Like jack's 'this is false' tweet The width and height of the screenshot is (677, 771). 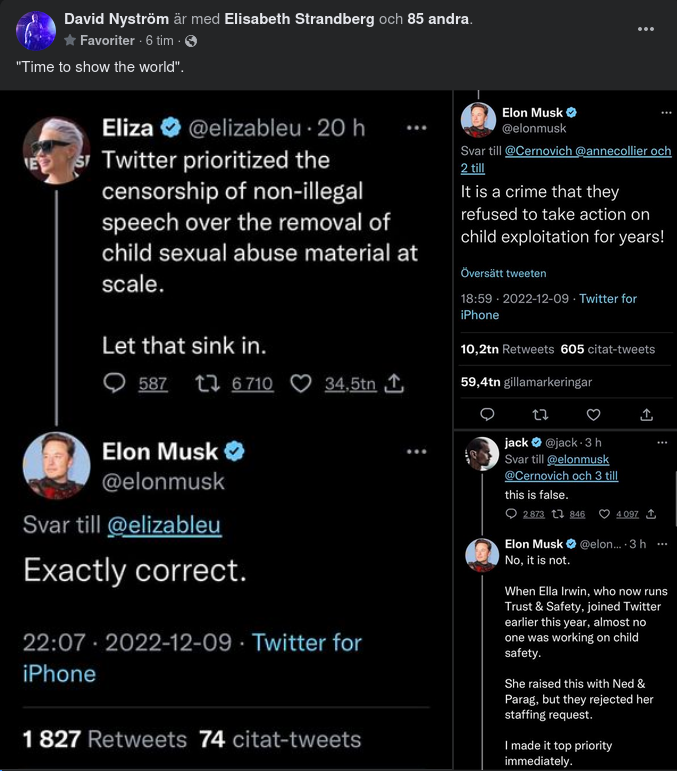coord(604,514)
